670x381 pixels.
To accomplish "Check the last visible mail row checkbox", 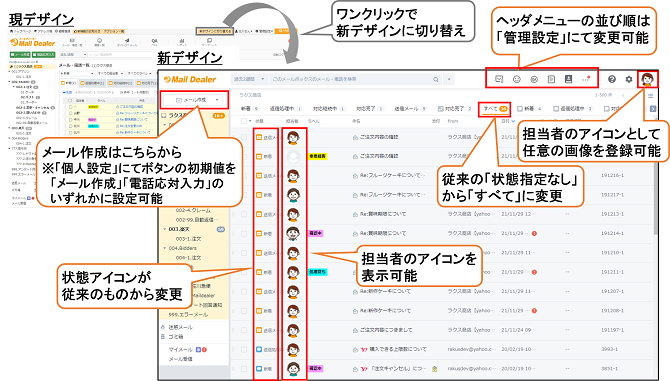I will tap(244, 368).
